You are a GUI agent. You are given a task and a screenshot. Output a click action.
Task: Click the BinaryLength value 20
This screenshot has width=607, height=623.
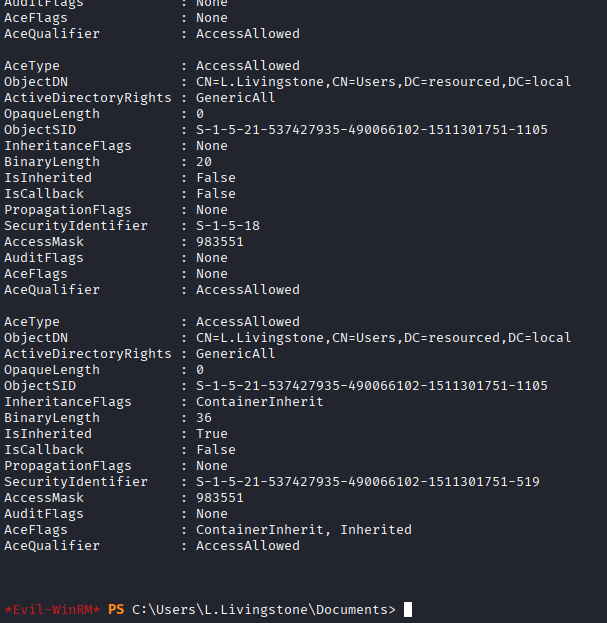[x=203, y=162]
